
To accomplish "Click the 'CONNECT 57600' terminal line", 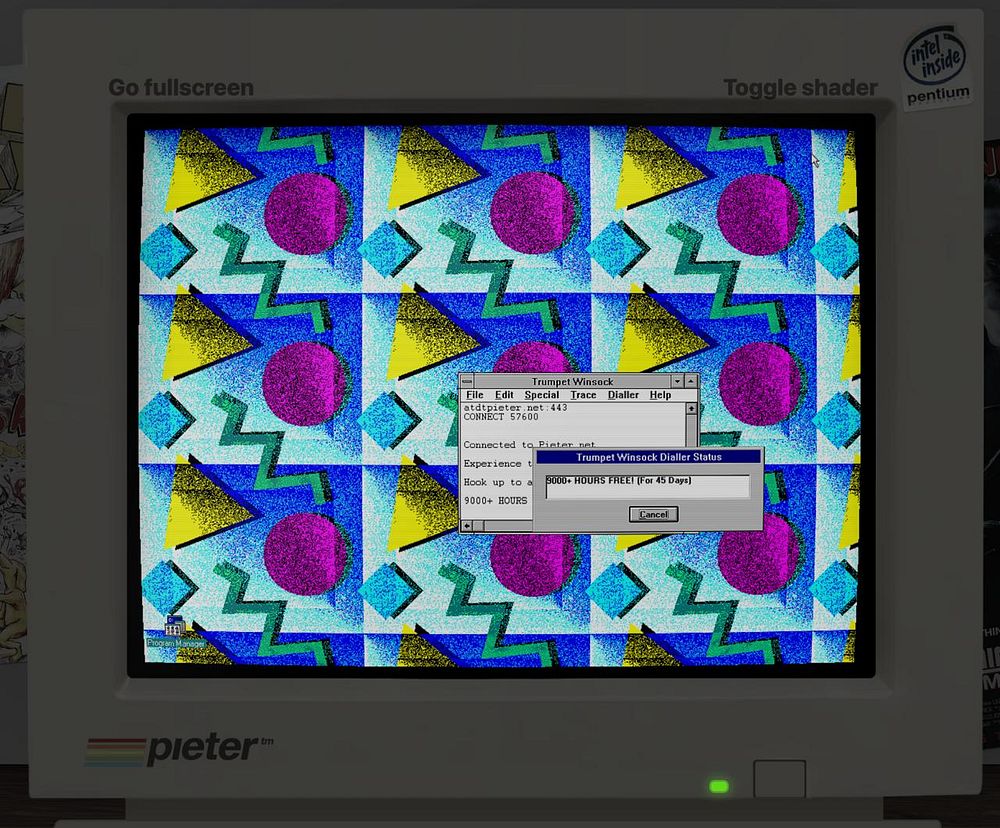I will pos(501,417).
